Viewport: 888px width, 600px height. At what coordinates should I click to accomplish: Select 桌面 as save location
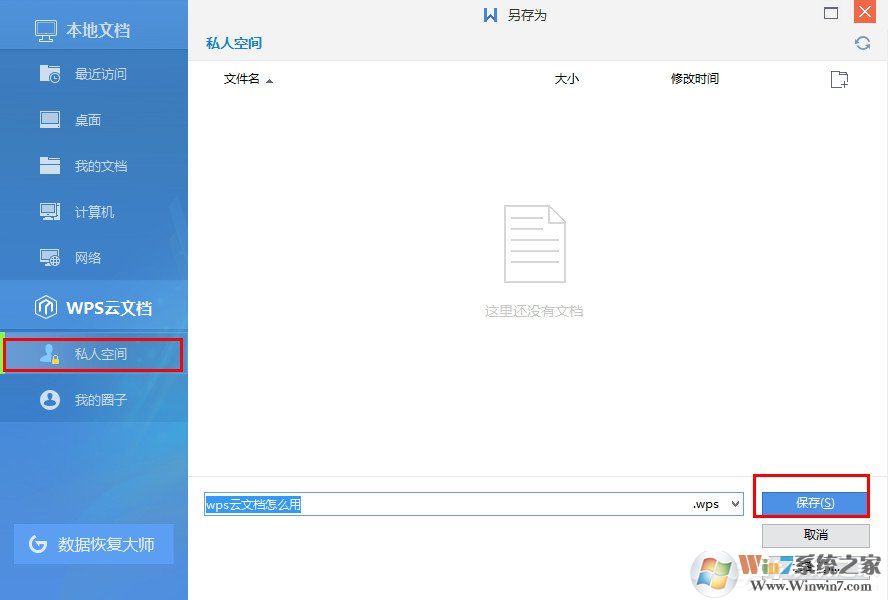93,119
